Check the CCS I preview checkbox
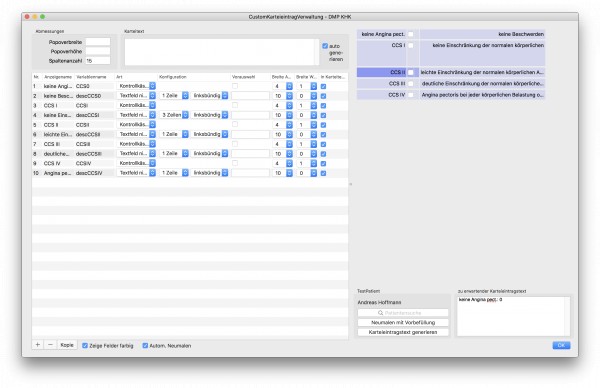The image size is (600, 388). coord(411,45)
